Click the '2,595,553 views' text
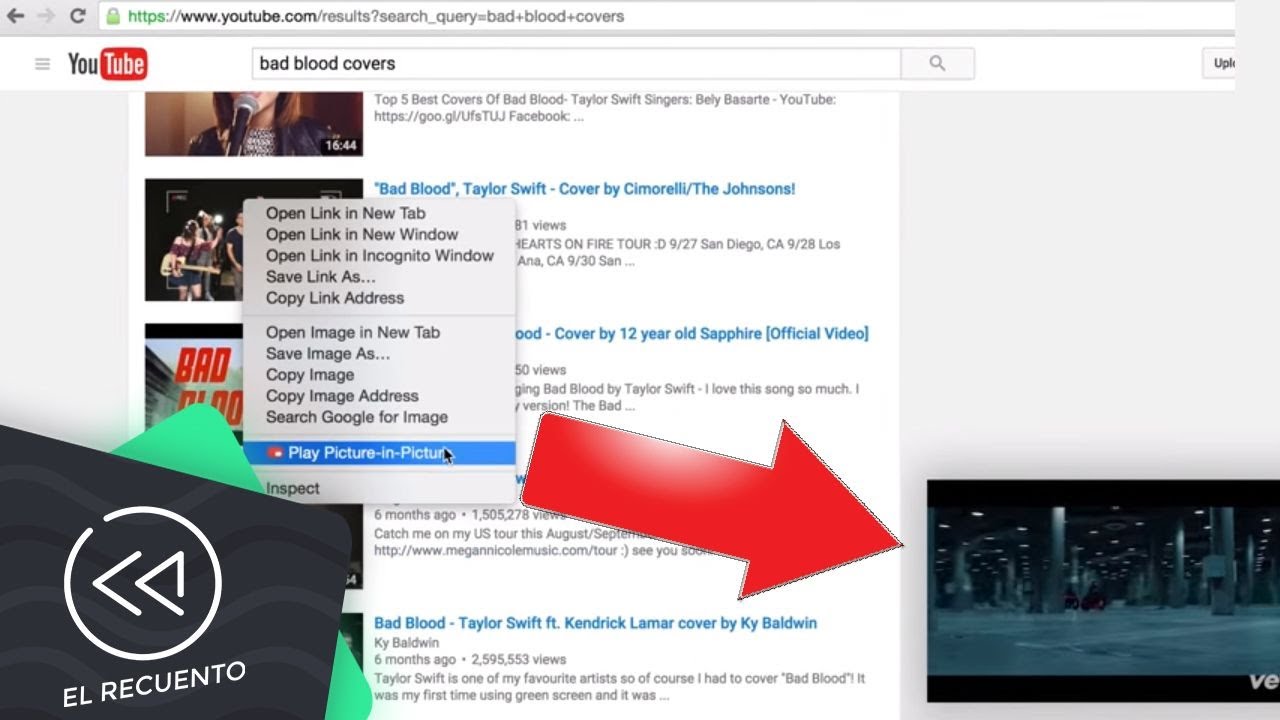Screen dimensions: 1280x720 click(520, 659)
